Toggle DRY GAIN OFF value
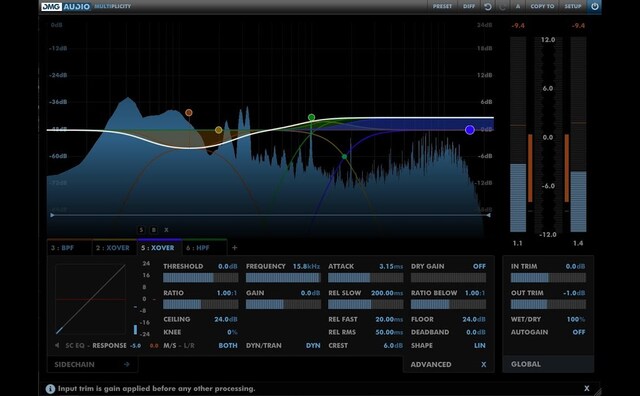 click(479, 266)
